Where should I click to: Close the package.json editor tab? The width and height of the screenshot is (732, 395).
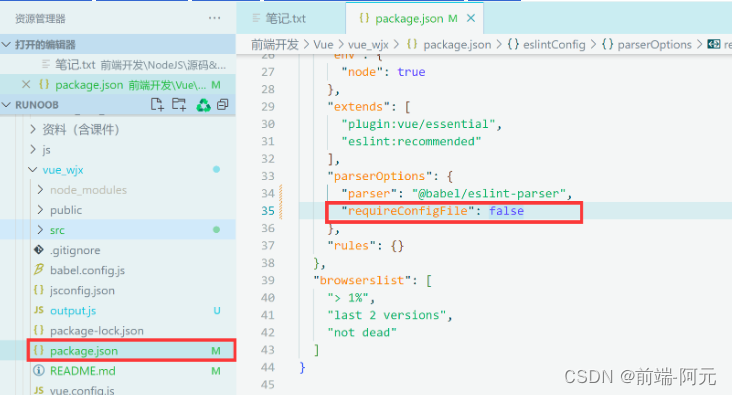(x=471, y=18)
